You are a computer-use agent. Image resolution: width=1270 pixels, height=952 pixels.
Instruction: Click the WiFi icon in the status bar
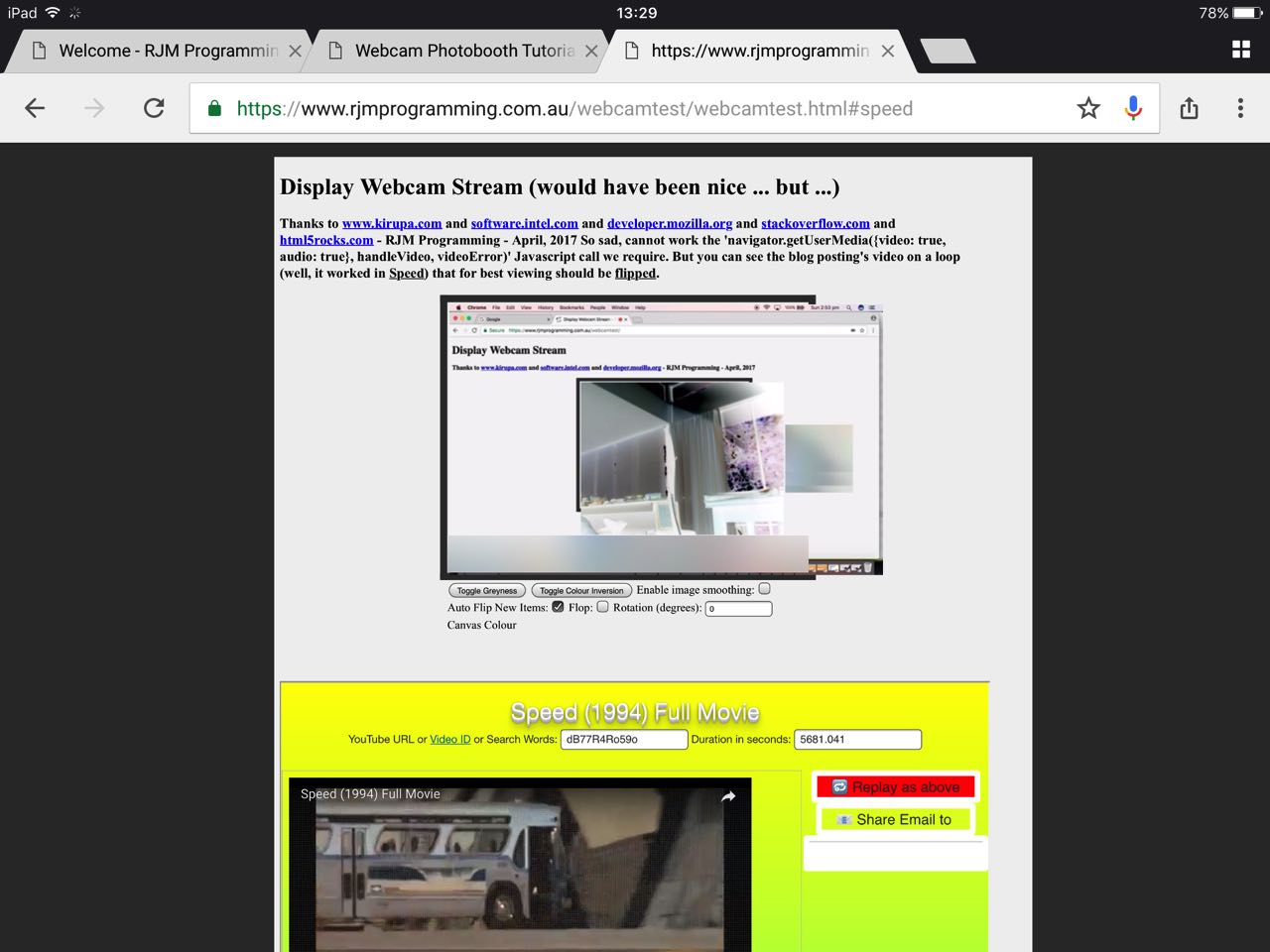[x=53, y=13]
